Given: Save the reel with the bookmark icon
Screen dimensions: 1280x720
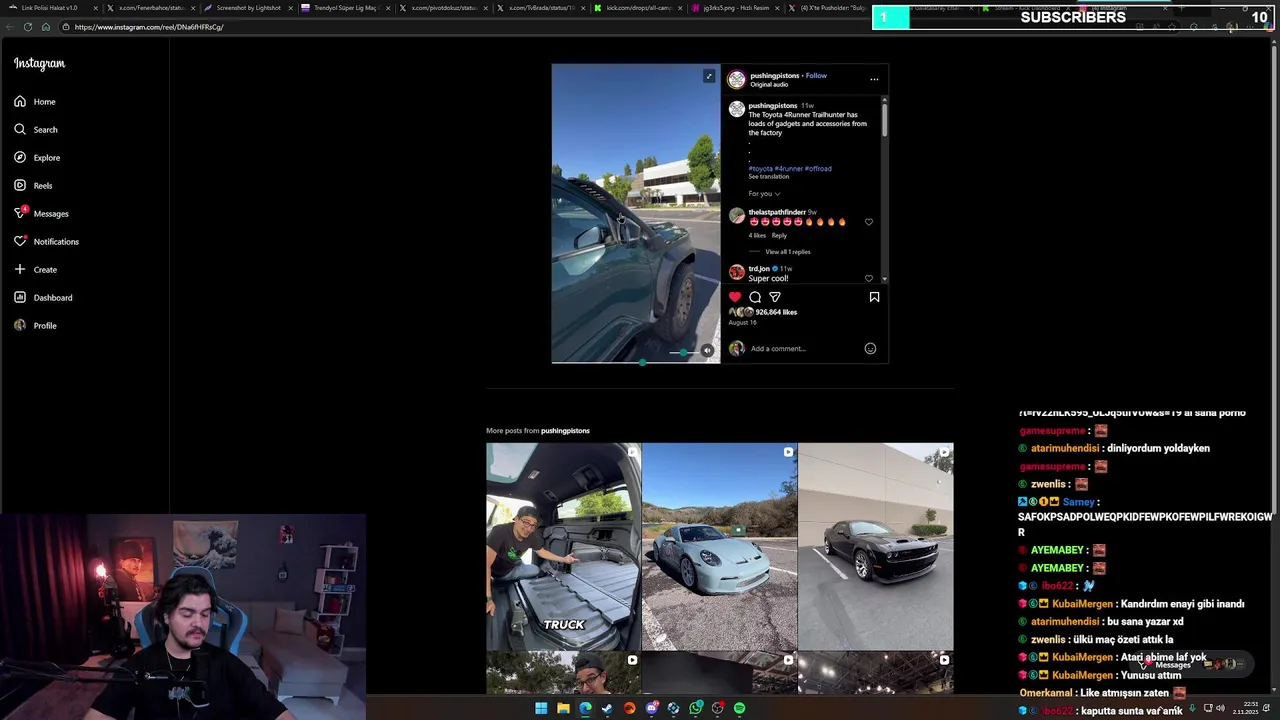Looking at the screenshot, I should click(874, 297).
